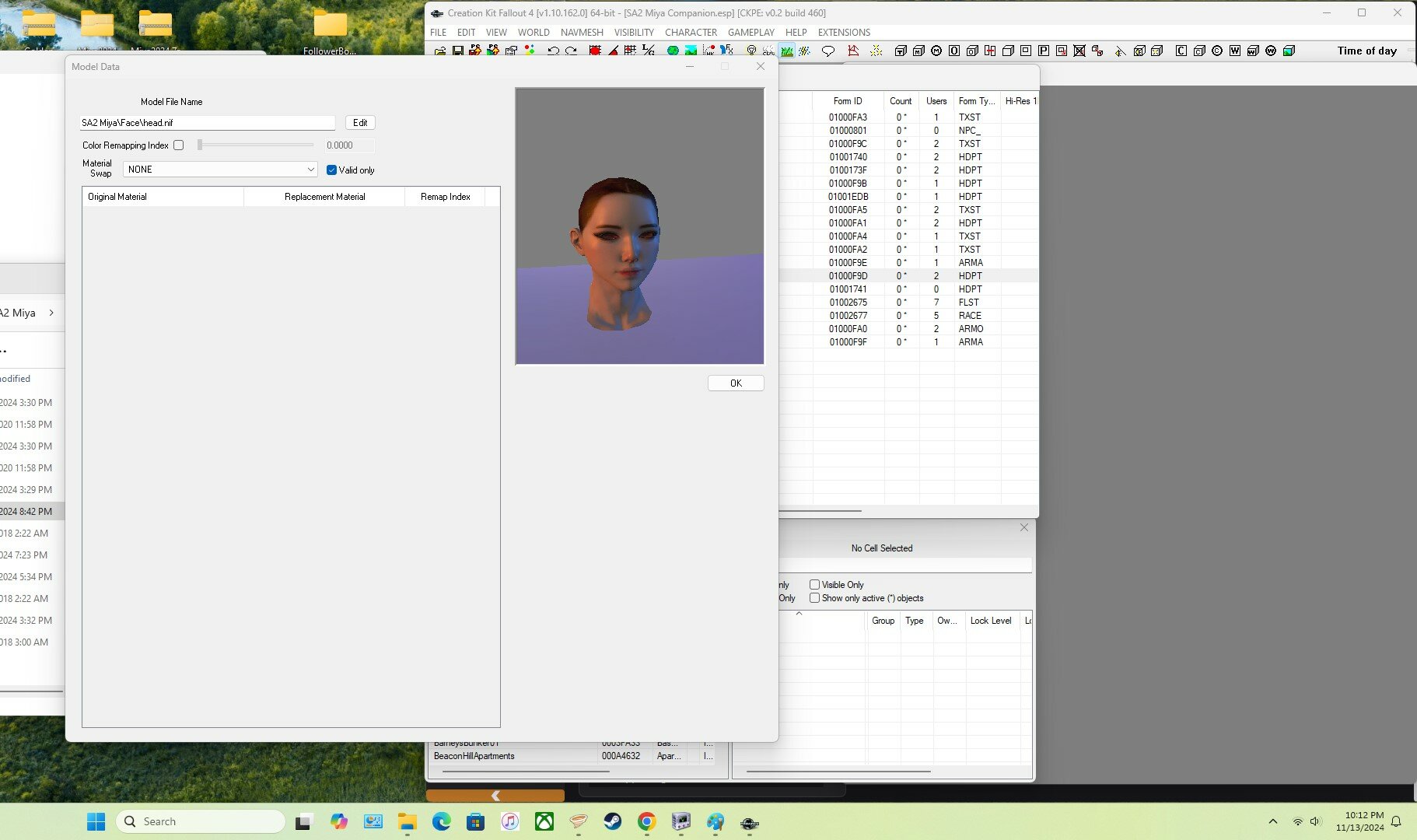Click the Edit button for model file
This screenshot has height=840, width=1417.
(x=360, y=123)
